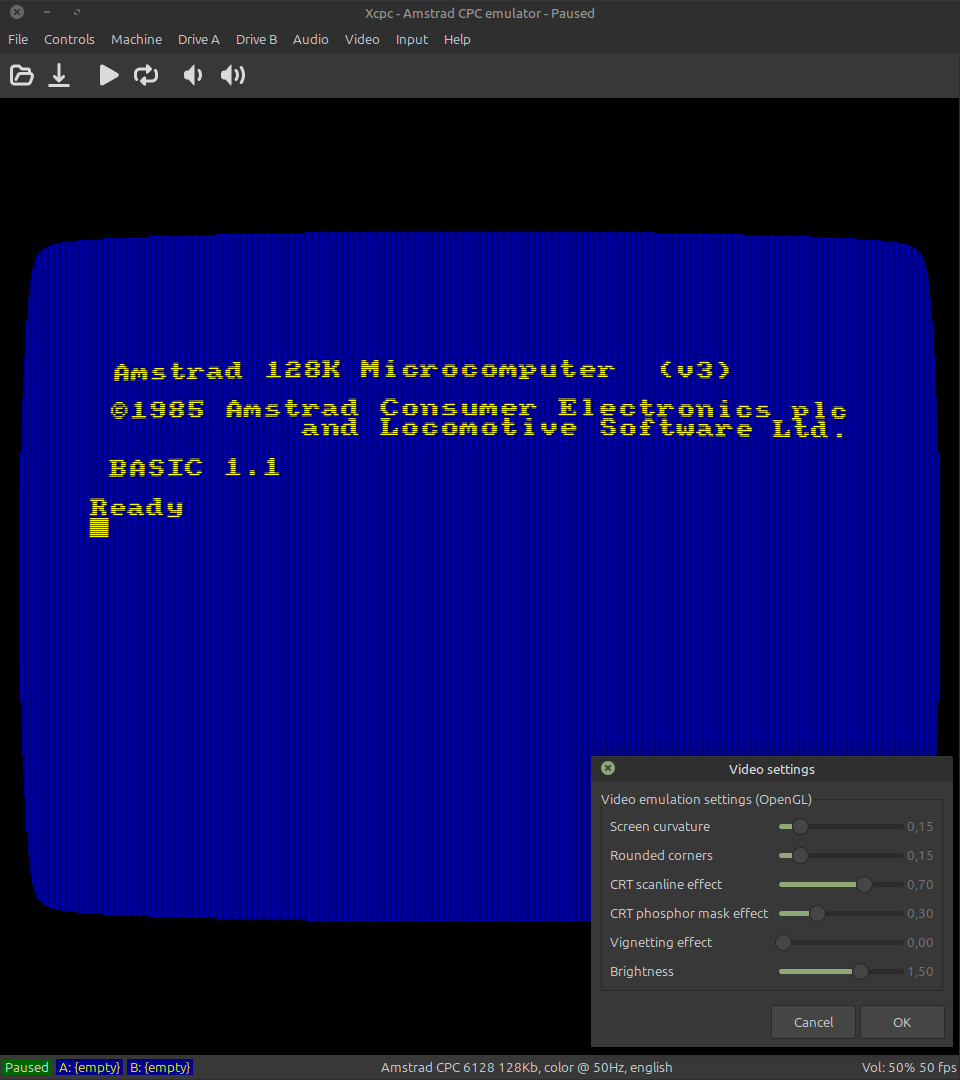Click the open file folder icon
960x1080 pixels.
click(x=21, y=75)
